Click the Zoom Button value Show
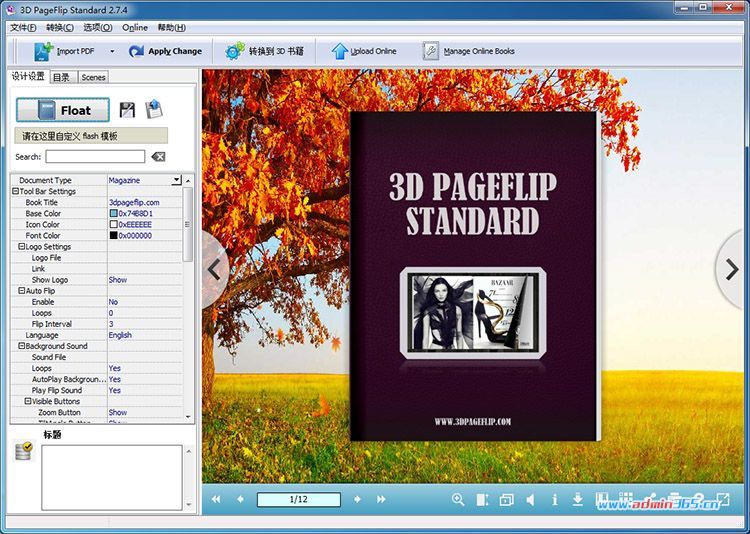 [118, 412]
